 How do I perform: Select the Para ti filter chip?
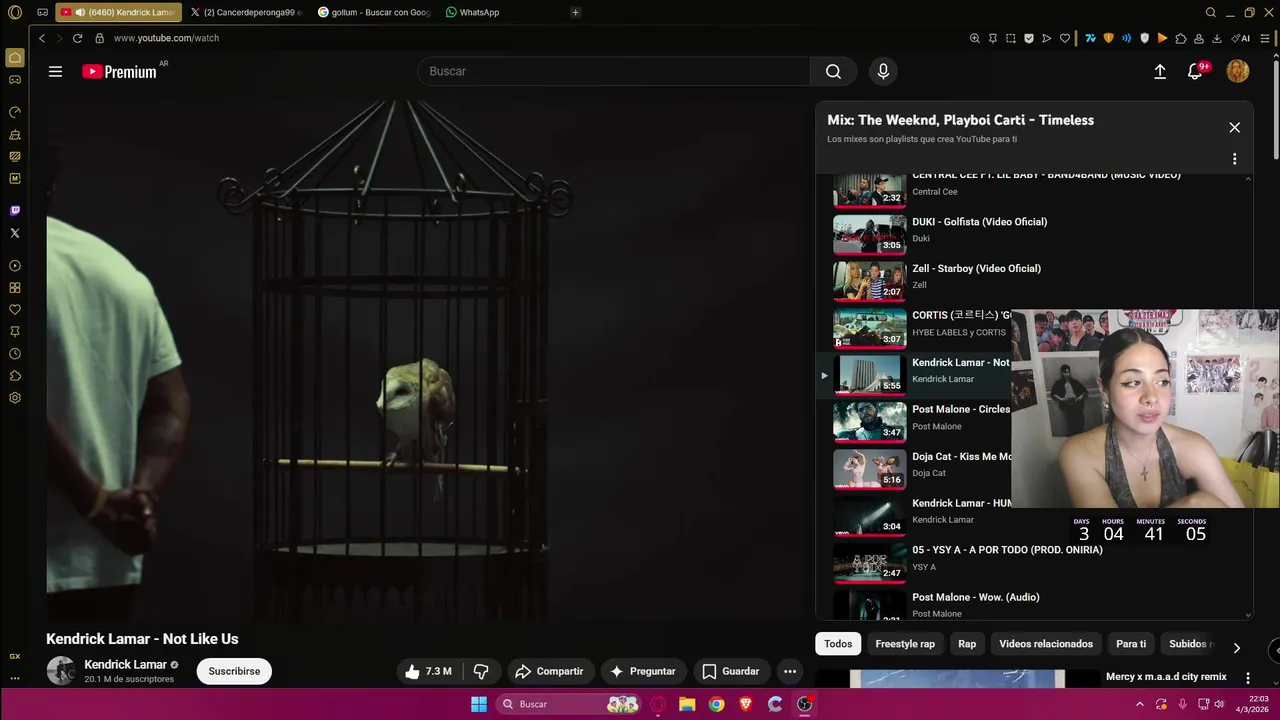1131,644
